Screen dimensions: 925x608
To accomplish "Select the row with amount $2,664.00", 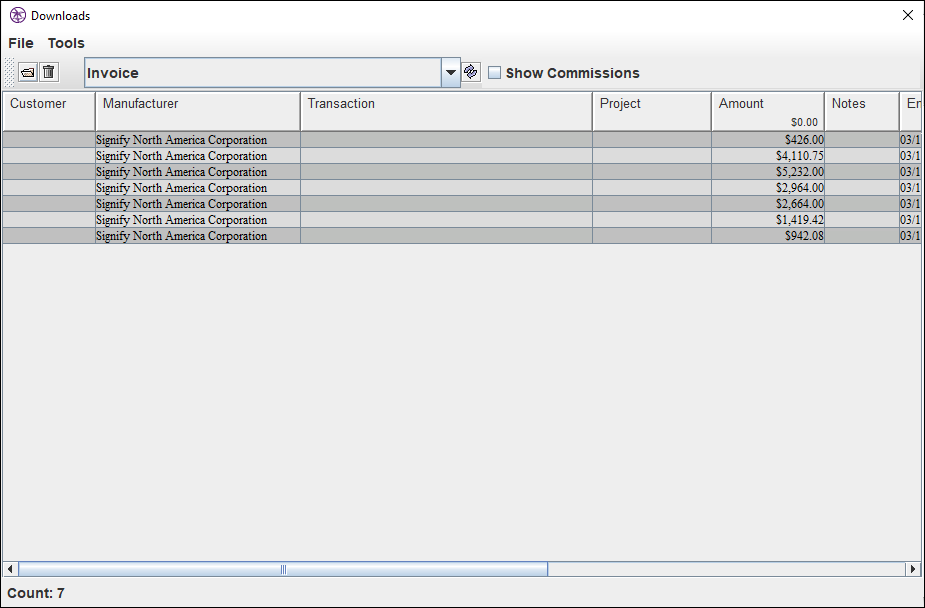I will [462, 203].
